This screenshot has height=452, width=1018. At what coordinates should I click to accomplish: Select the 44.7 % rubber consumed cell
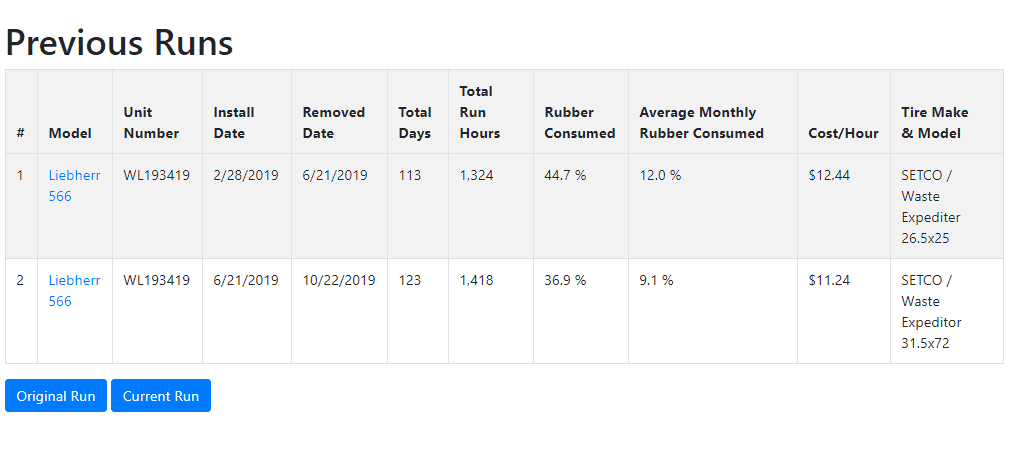tap(565, 175)
